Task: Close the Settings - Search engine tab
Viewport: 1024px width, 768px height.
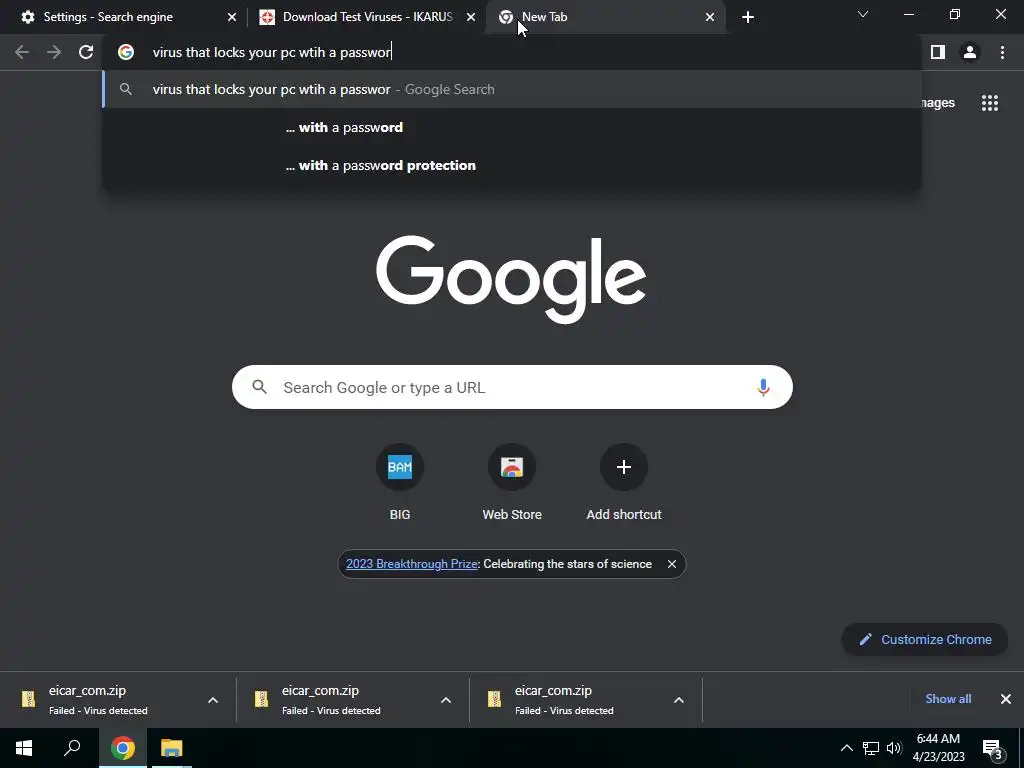Action: pos(232,17)
